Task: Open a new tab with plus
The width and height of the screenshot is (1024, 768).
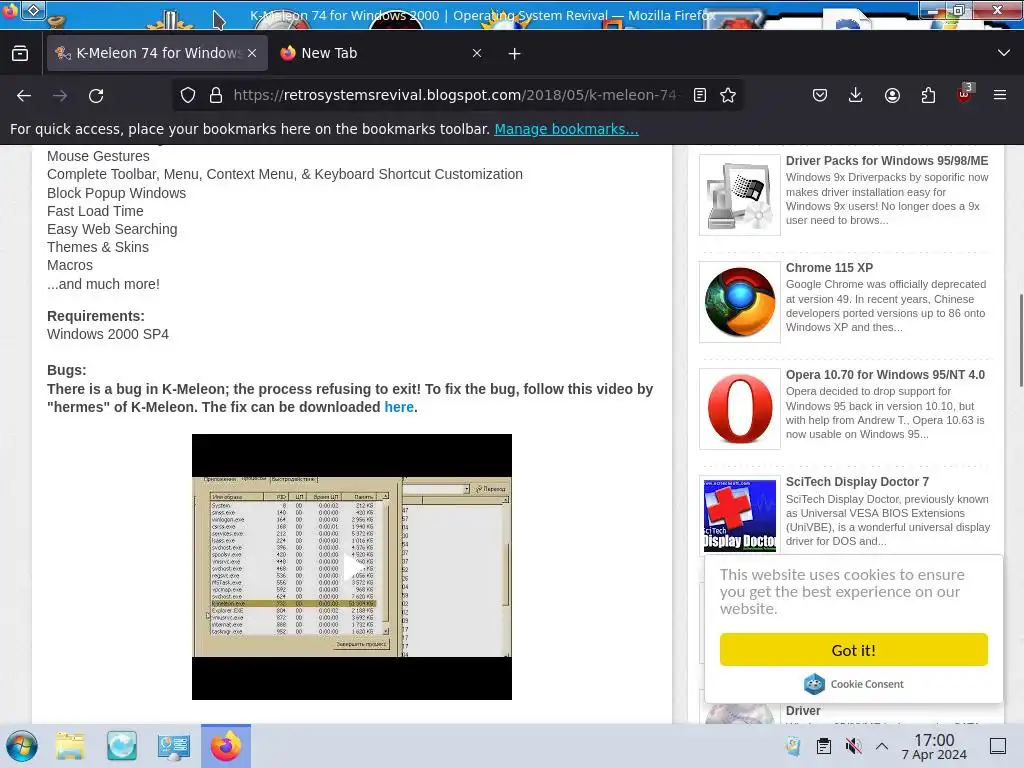Action: click(515, 54)
